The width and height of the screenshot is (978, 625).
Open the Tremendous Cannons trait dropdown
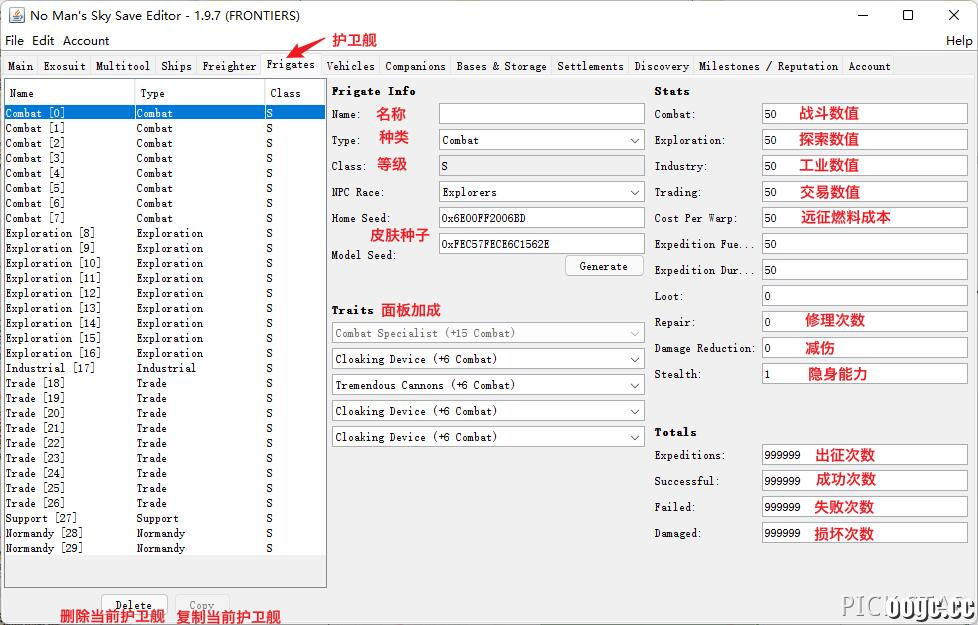pyautogui.click(x=488, y=385)
